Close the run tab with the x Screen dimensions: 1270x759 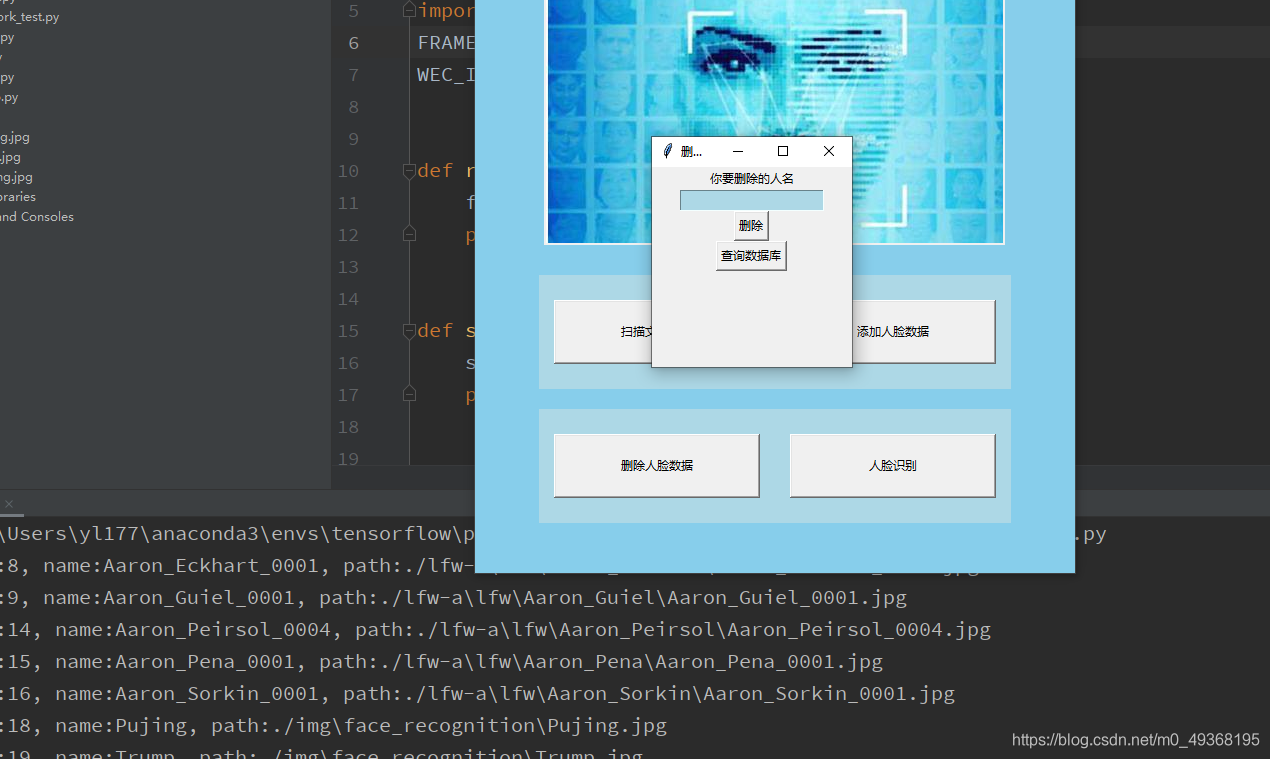coord(8,504)
